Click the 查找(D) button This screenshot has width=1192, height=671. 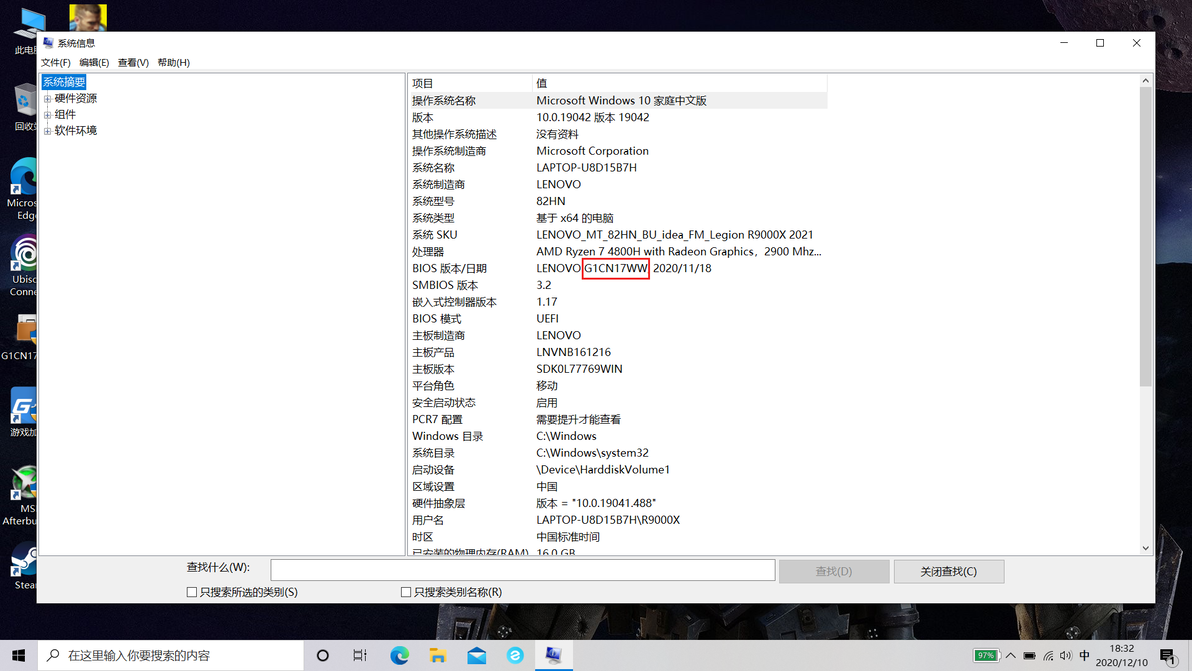coord(834,571)
